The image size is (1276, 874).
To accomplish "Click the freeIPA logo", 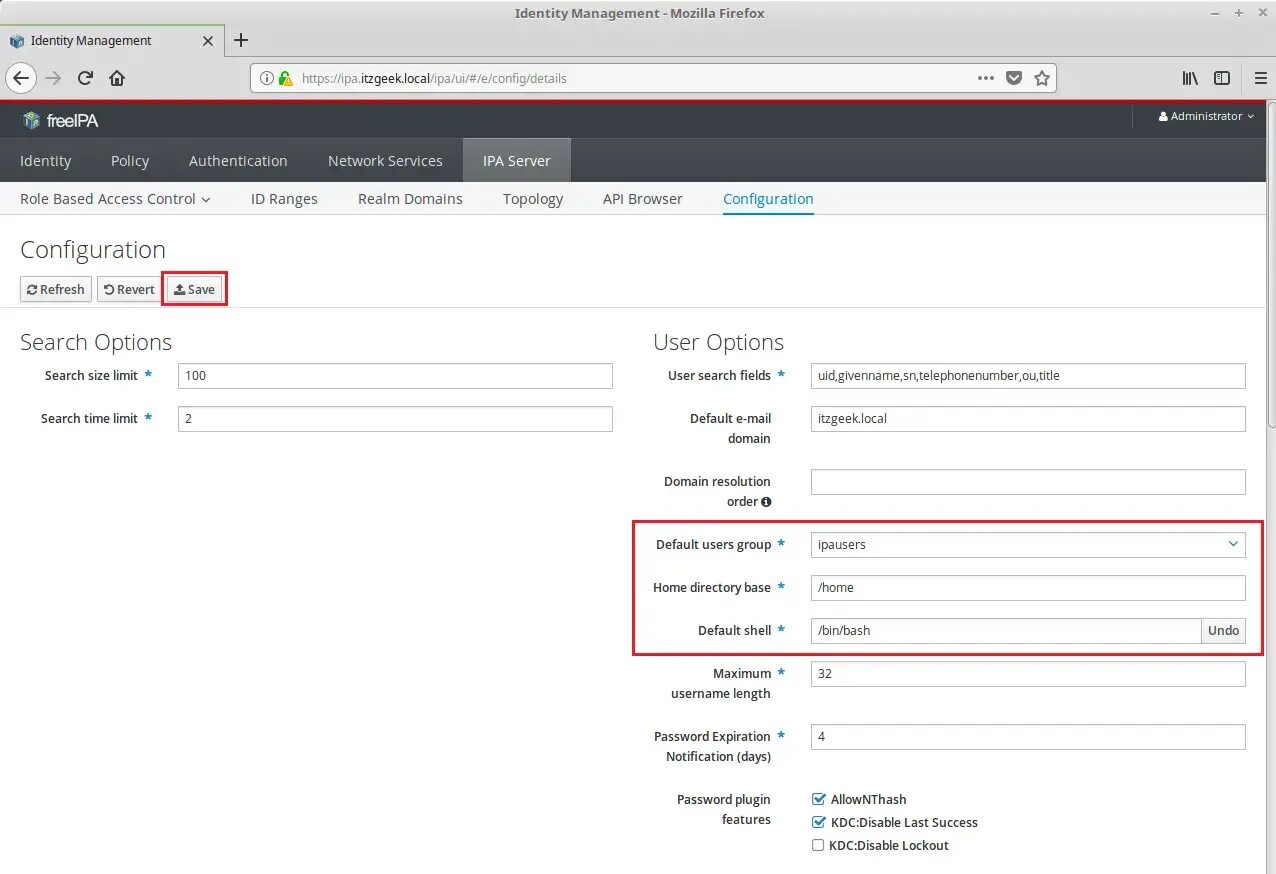I will pyautogui.click(x=60, y=120).
